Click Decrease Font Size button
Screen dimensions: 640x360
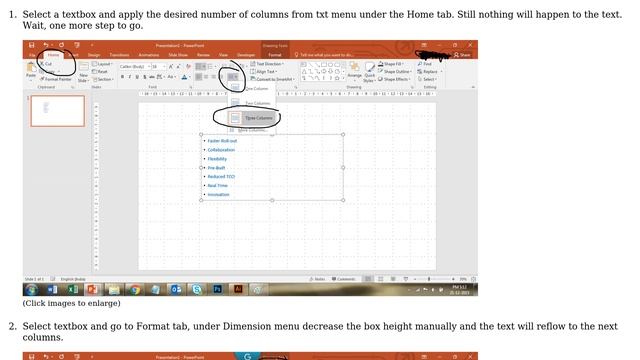pyautogui.click(x=179, y=66)
